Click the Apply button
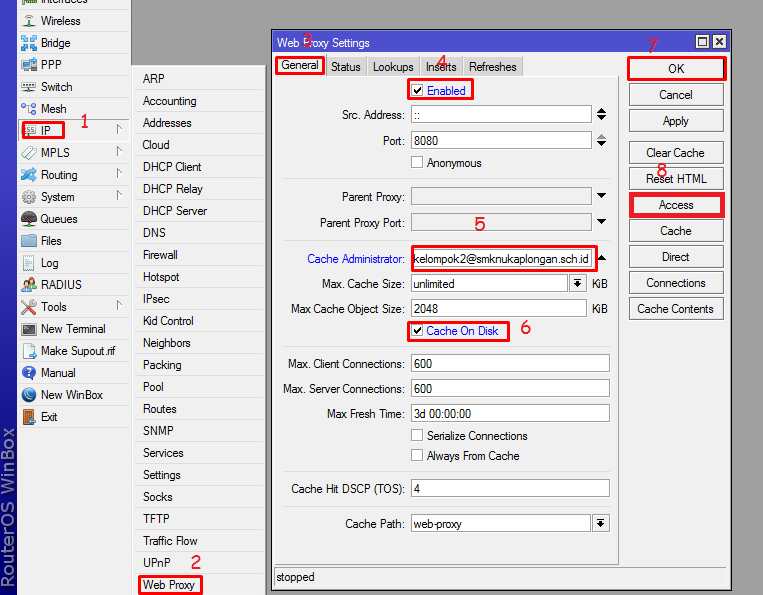 pyautogui.click(x=676, y=121)
